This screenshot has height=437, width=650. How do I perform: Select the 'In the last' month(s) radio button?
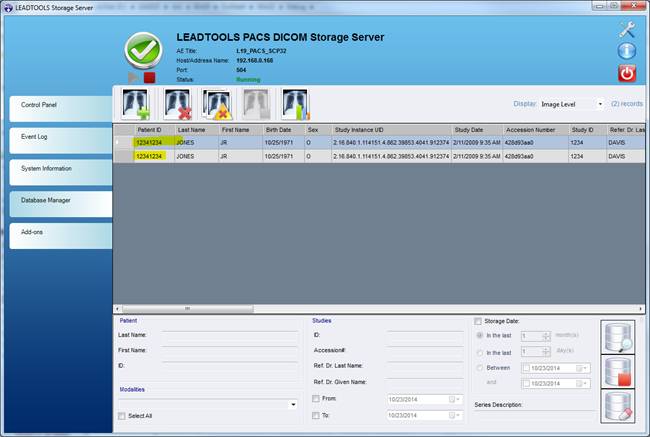coord(480,335)
